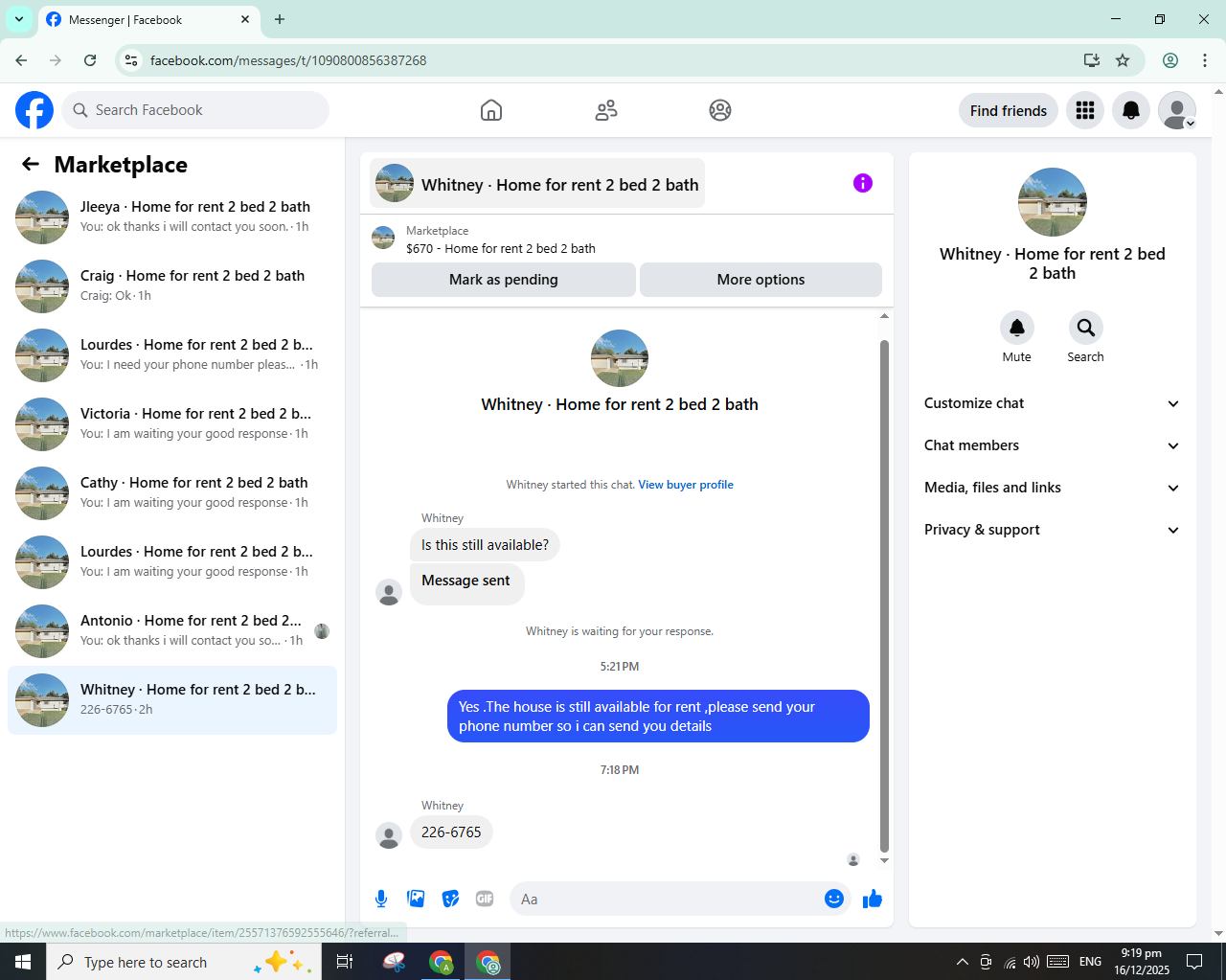Click the taskbar clock showing 9:19 pm
The image size is (1226, 980).
coord(1142,962)
